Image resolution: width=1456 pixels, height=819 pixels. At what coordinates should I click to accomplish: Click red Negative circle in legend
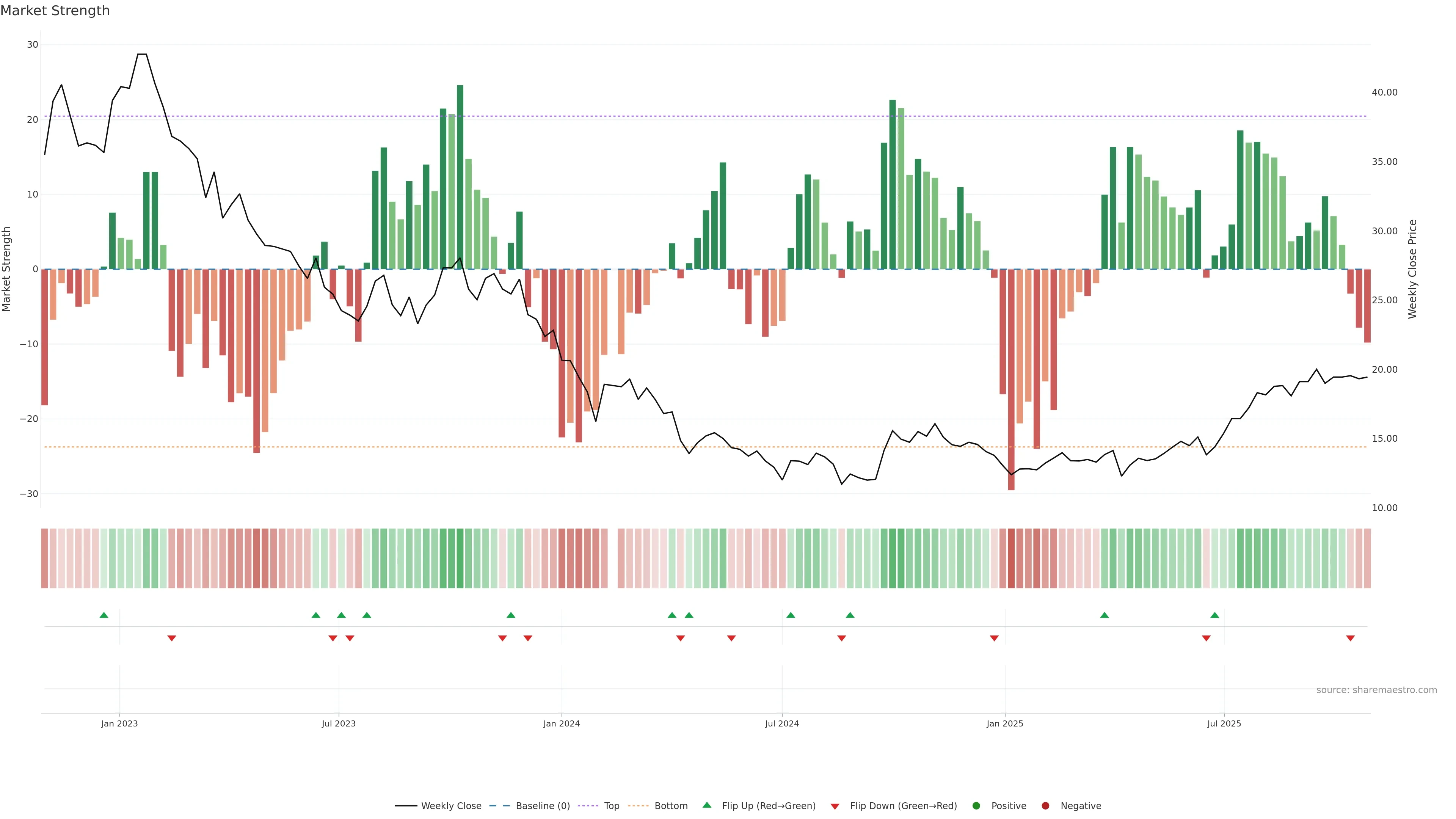coord(1045,806)
